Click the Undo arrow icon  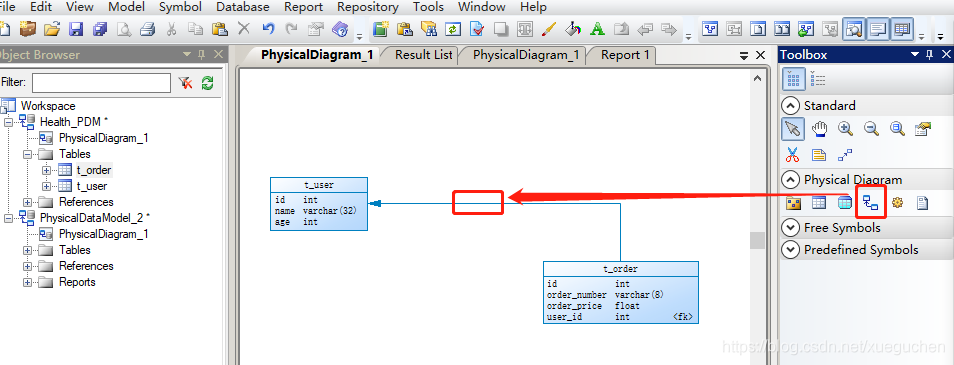tap(268, 29)
